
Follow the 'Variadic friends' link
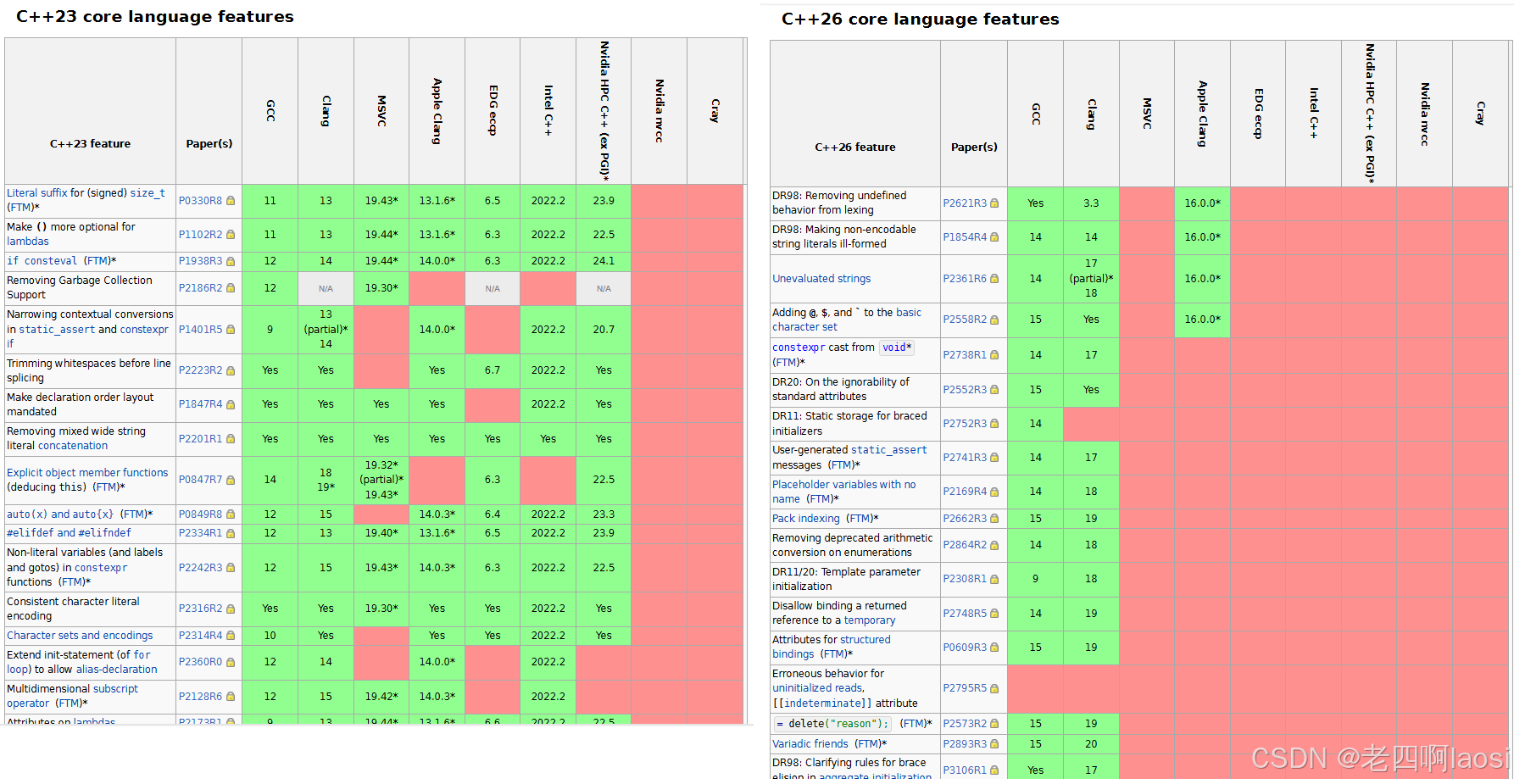pyautogui.click(x=810, y=744)
